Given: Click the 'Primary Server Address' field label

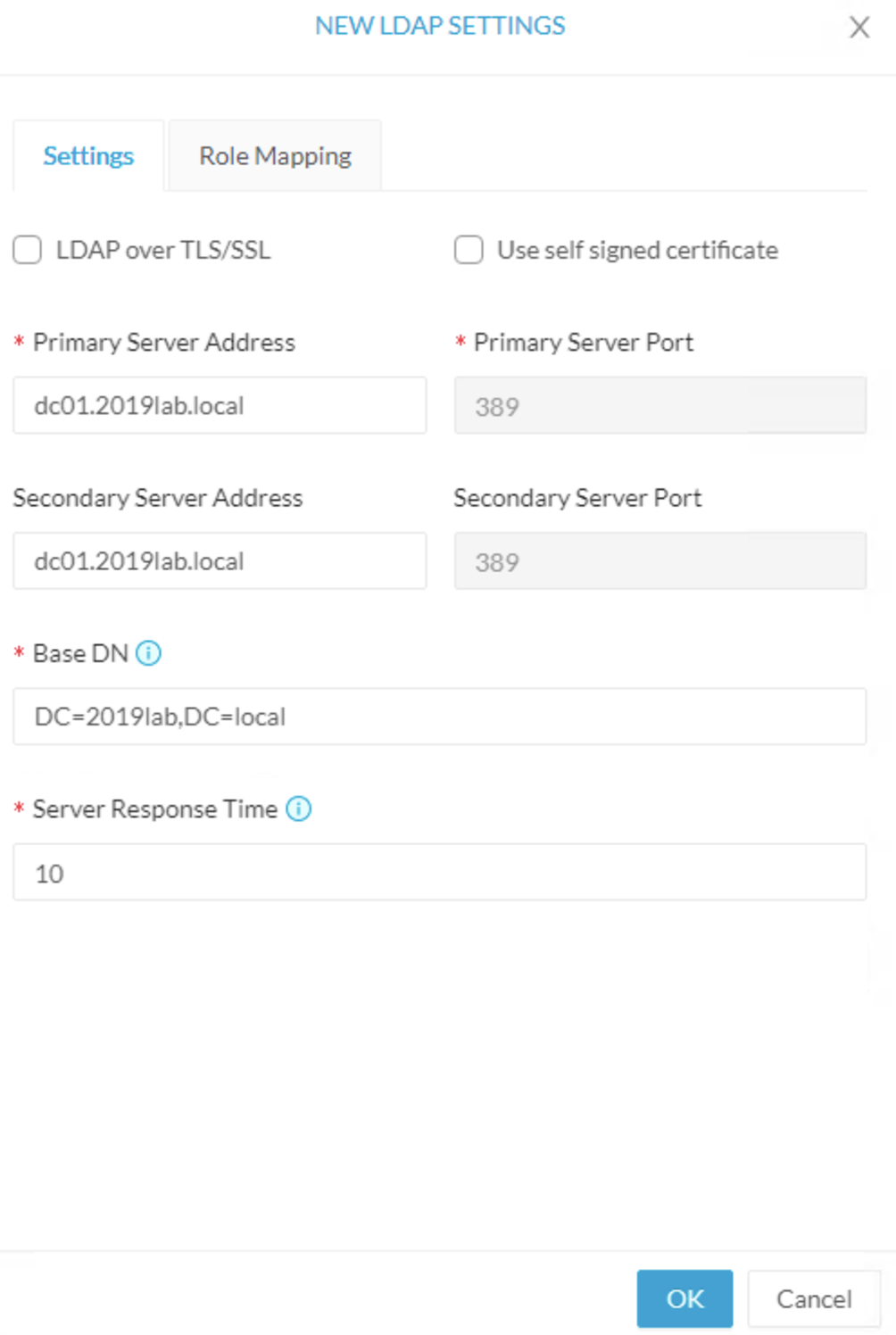Looking at the screenshot, I should [x=164, y=343].
